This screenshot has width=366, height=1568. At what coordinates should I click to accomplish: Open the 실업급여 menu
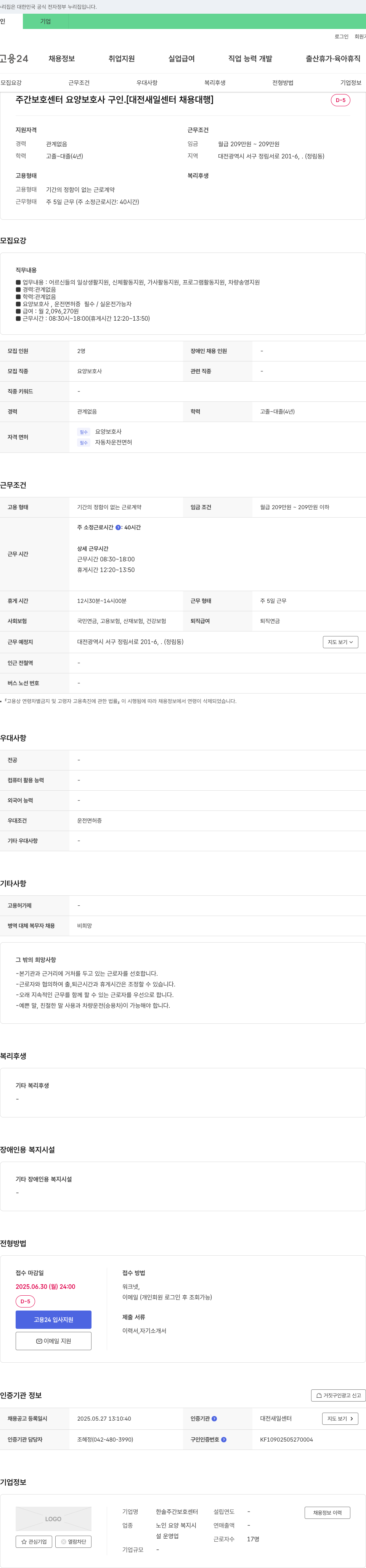pyautogui.click(x=181, y=58)
